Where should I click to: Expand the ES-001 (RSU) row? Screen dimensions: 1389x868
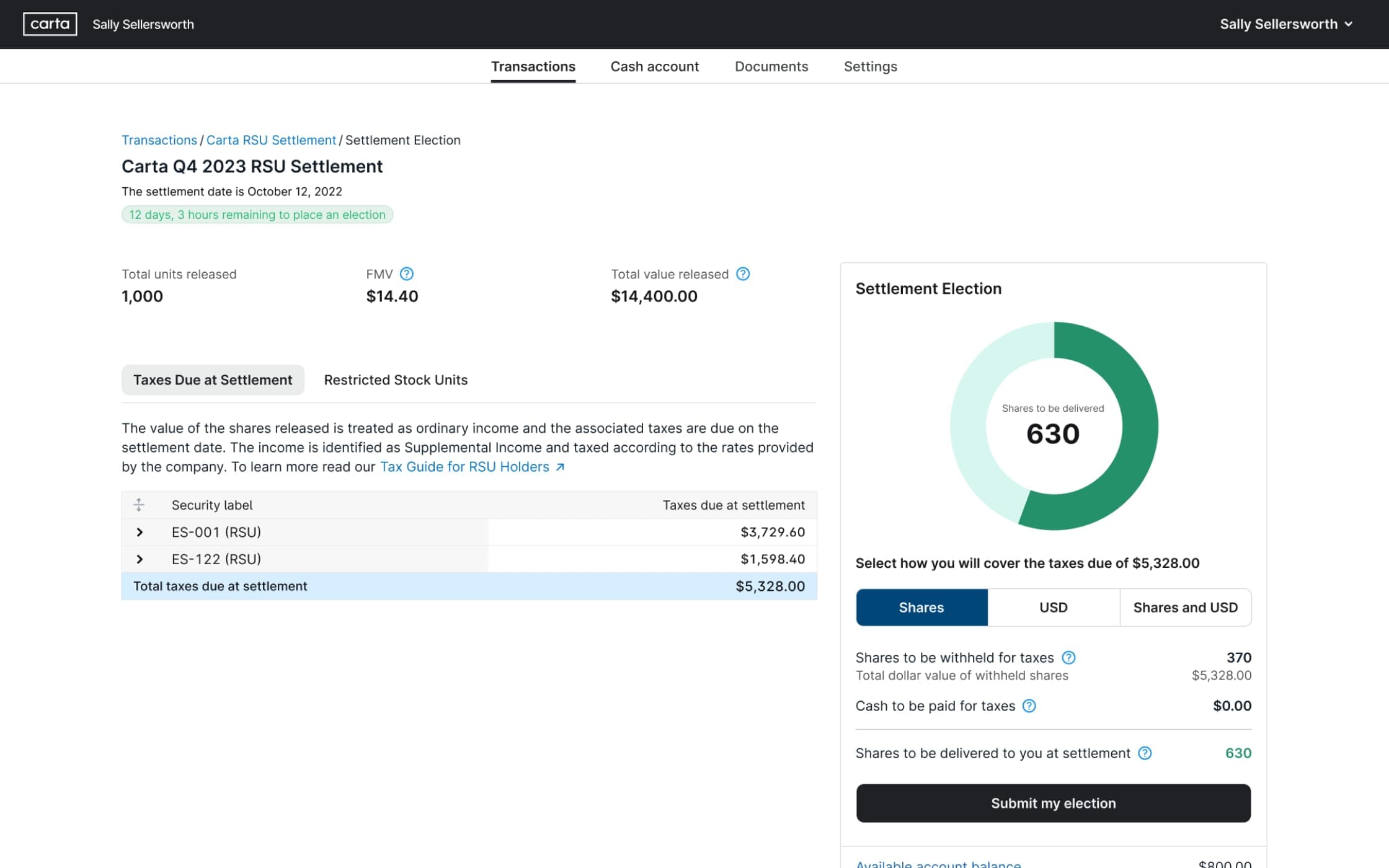click(x=140, y=532)
